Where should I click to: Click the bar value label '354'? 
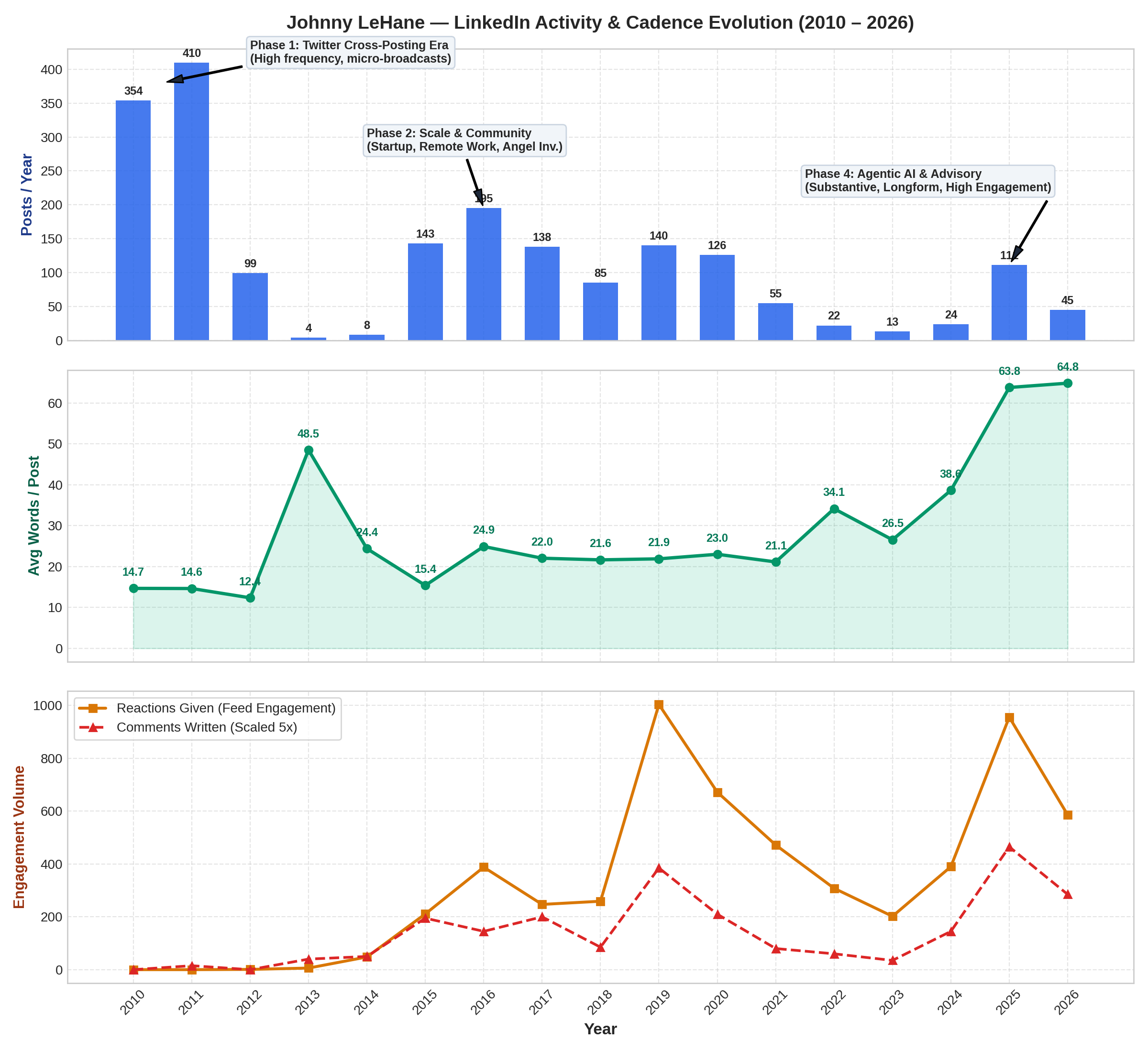point(133,91)
